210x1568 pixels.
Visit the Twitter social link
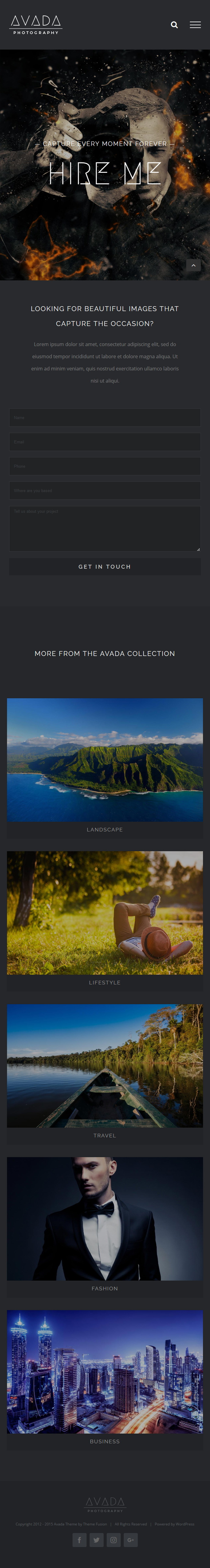pos(96,1540)
